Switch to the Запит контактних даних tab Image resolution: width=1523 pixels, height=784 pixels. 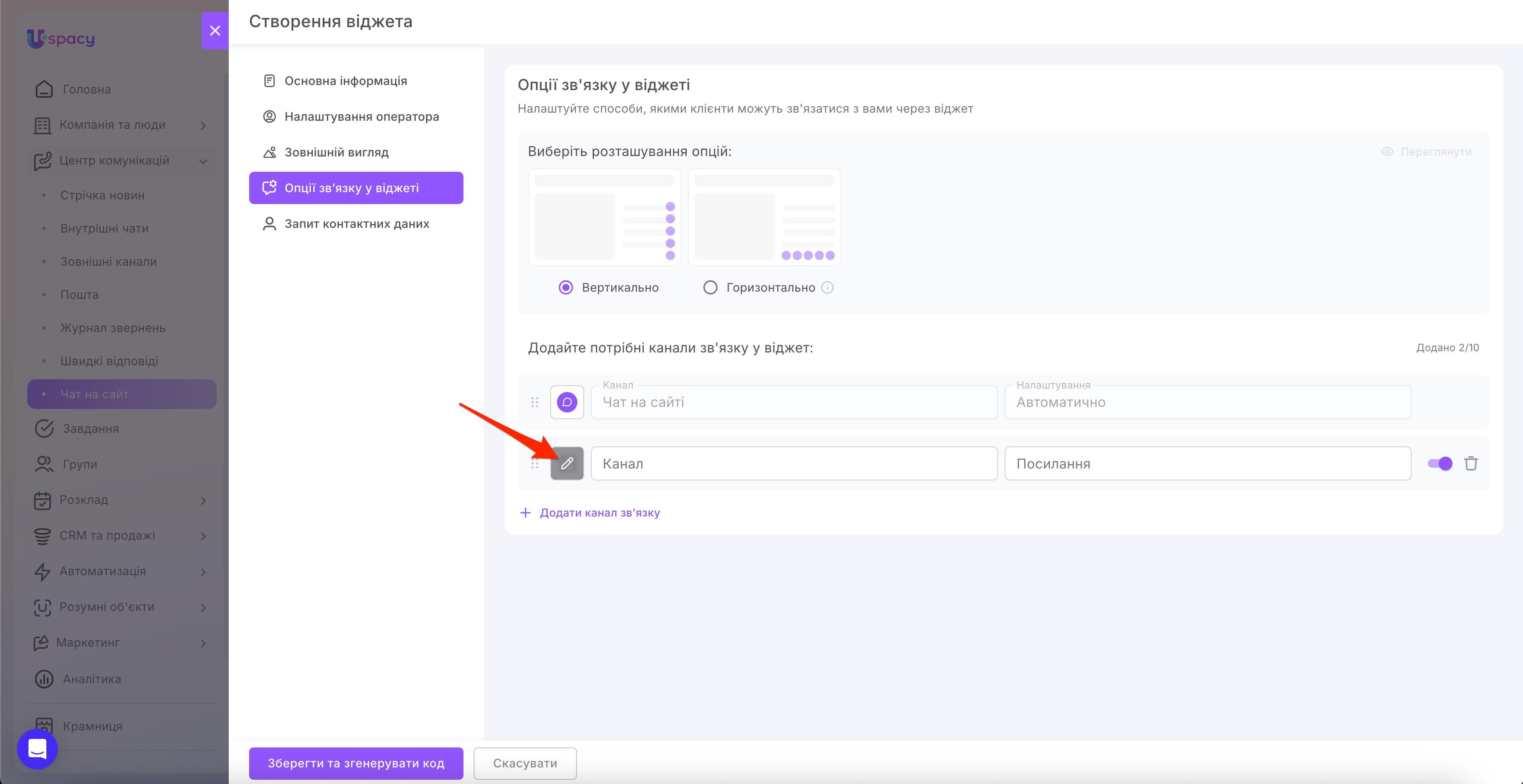[356, 224]
